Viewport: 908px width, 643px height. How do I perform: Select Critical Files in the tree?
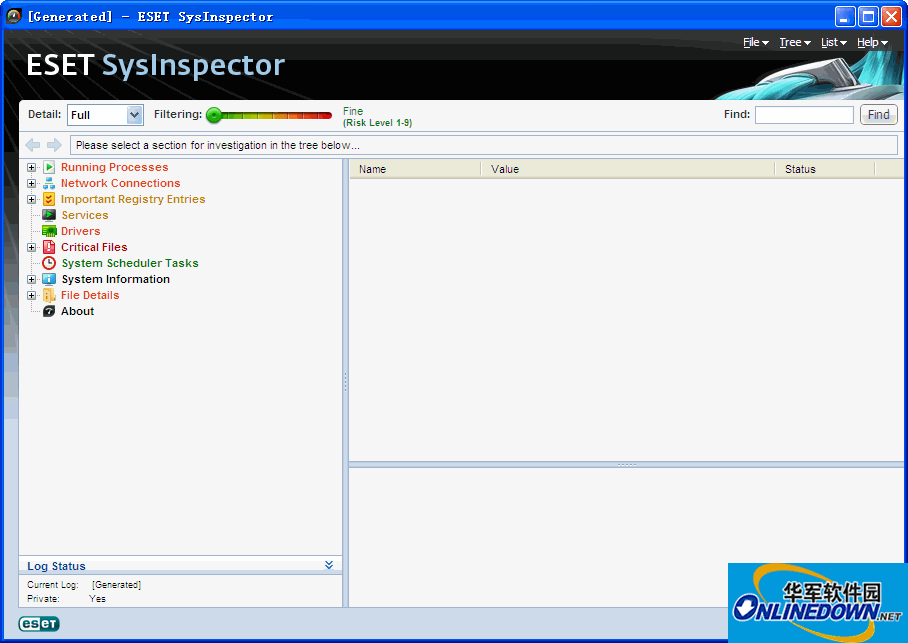click(94, 247)
